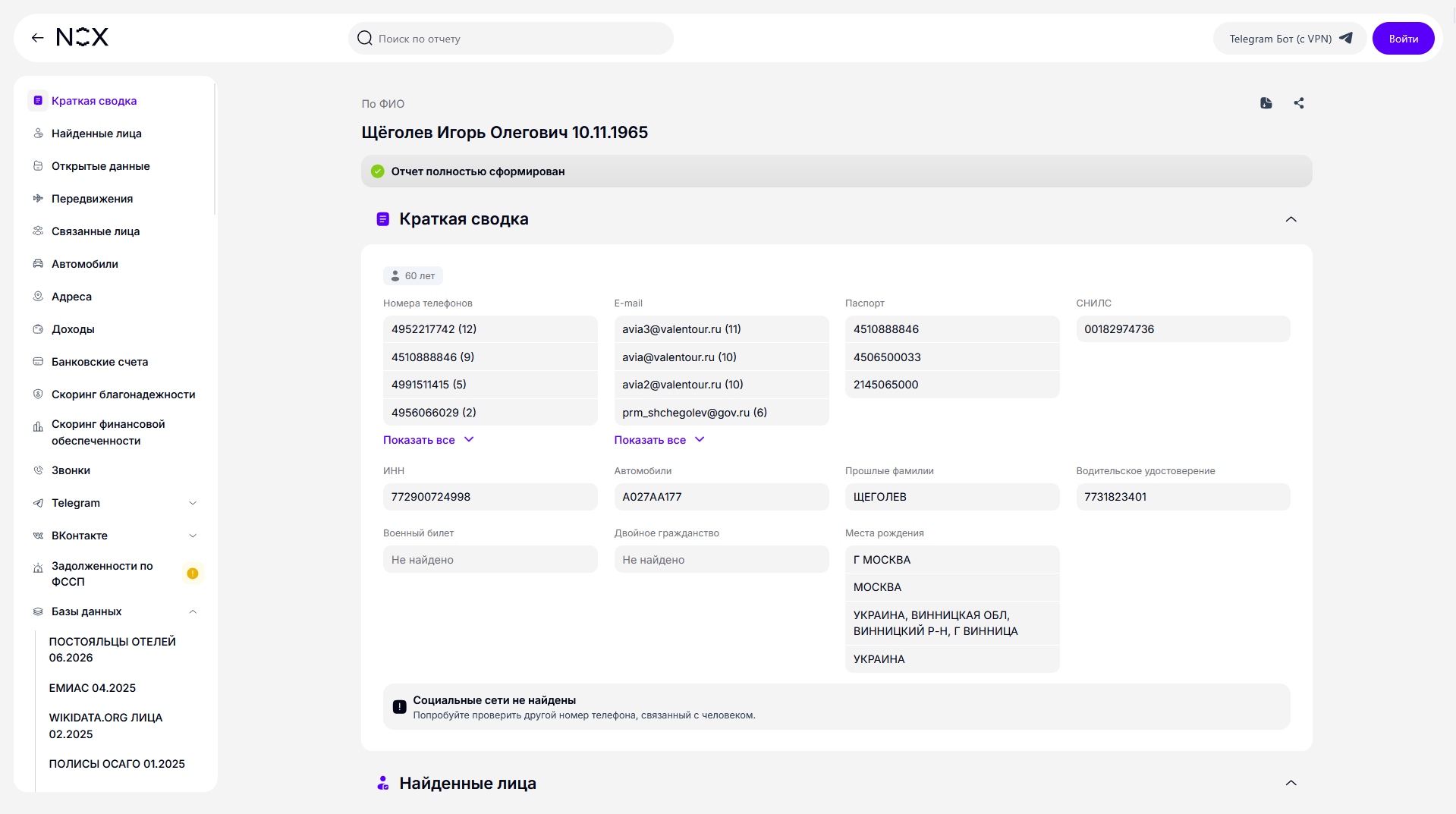Show all phone numbers
The height and width of the screenshot is (814, 1456).
(429, 440)
